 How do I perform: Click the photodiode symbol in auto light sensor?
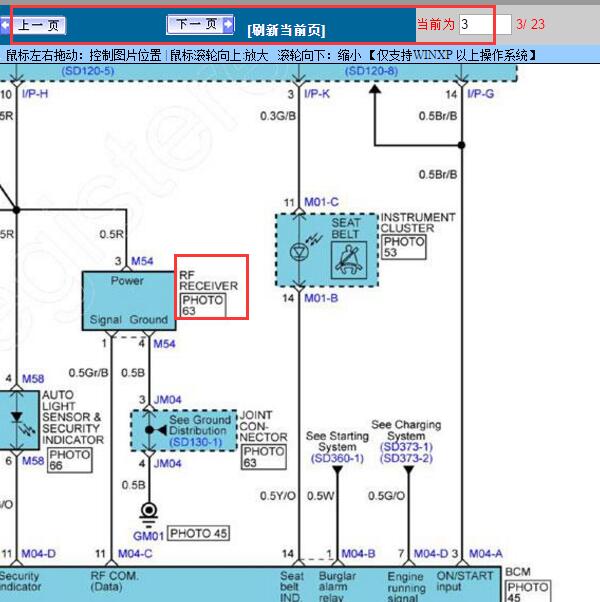tap(17, 417)
